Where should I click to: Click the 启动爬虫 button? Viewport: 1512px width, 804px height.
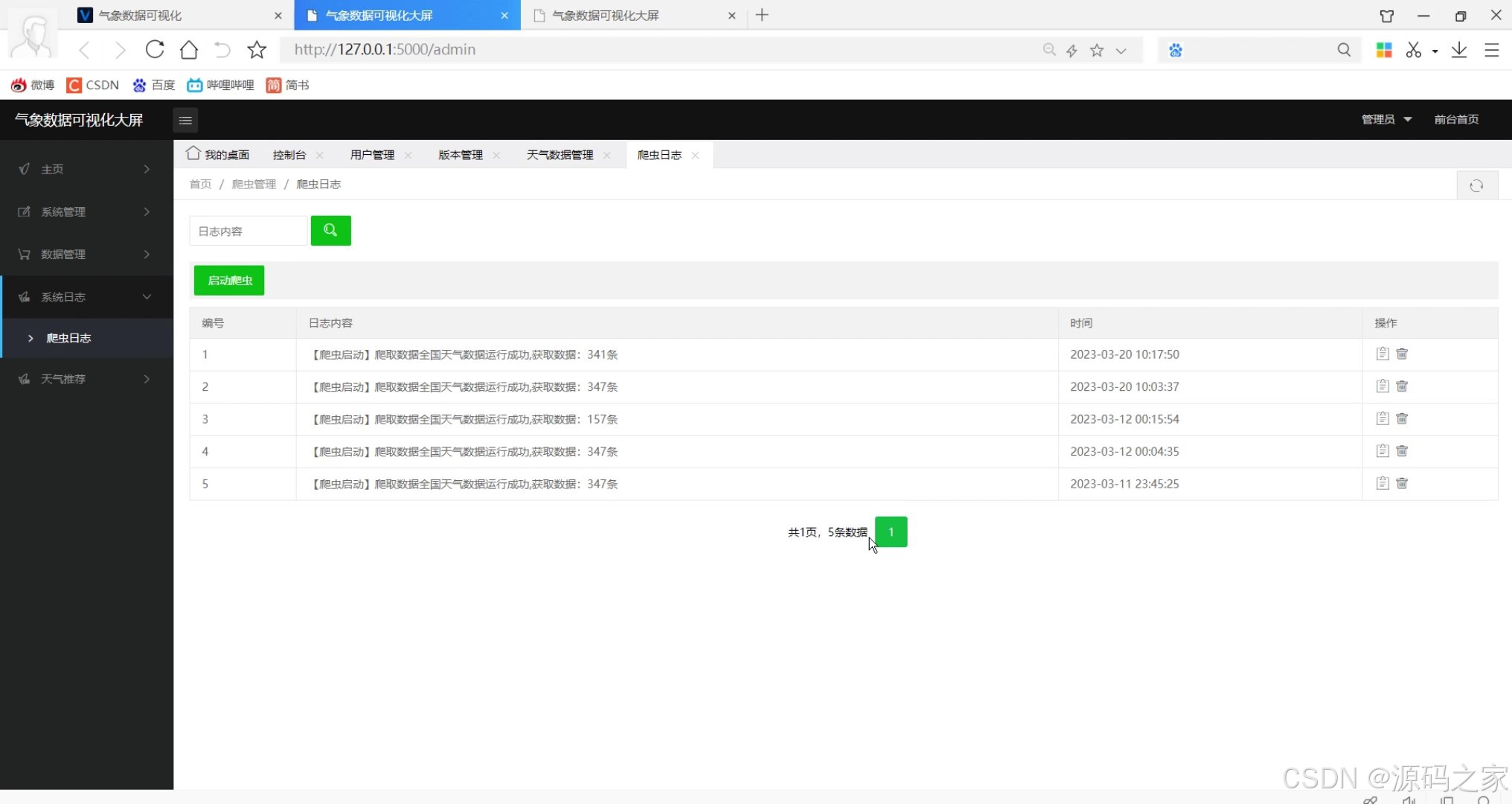pos(229,280)
